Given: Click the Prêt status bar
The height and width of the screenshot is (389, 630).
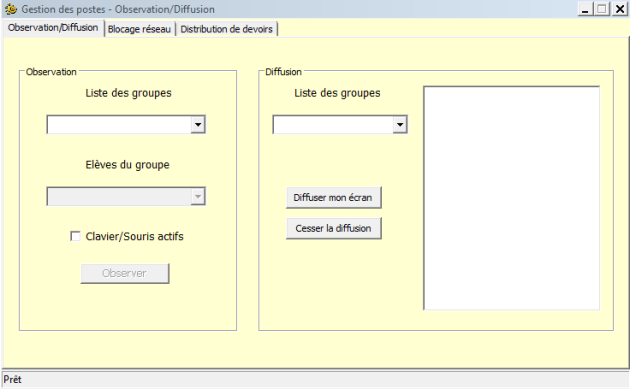Looking at the screenshot, I should (x=315, y=379).
